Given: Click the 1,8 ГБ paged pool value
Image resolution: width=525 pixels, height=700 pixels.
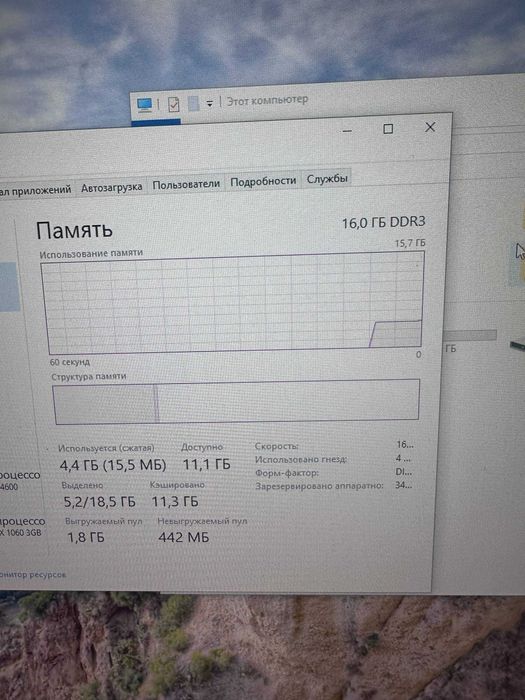Looking at the screenshot, I should click(86, 538).
